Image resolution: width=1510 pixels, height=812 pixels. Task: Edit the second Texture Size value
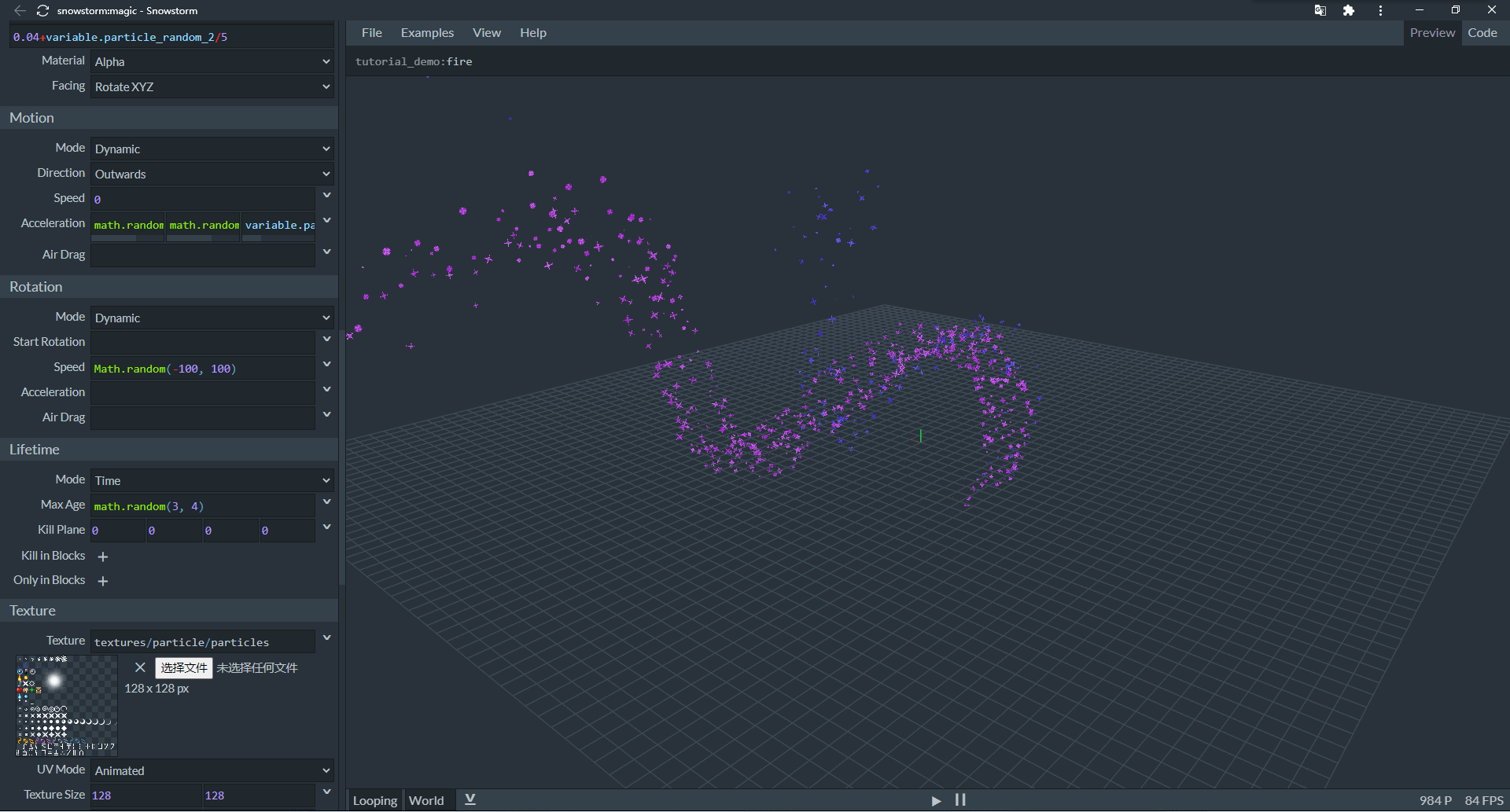(260, 795)
